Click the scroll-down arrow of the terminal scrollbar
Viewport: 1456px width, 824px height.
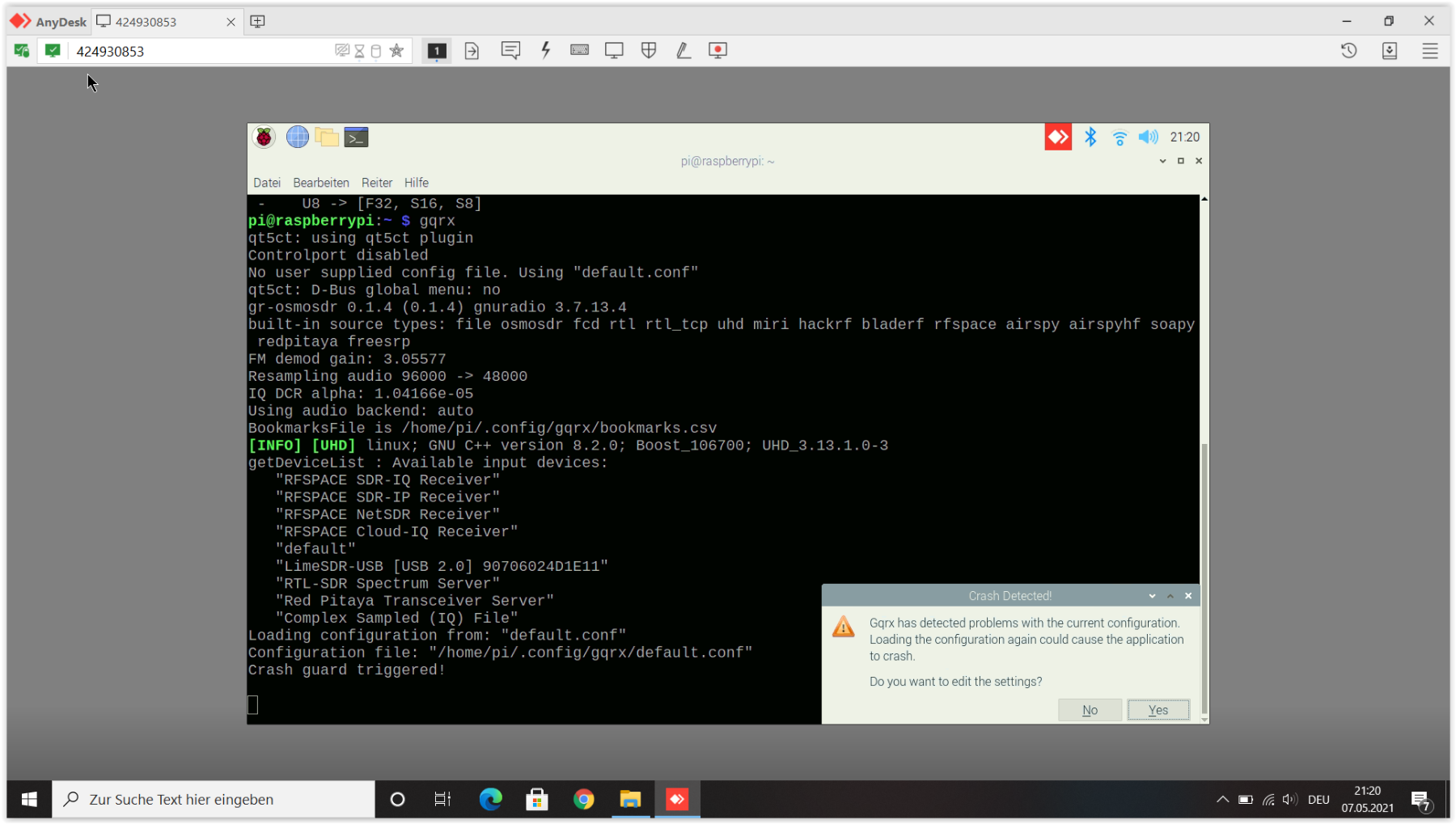[x=1204, y=719]
